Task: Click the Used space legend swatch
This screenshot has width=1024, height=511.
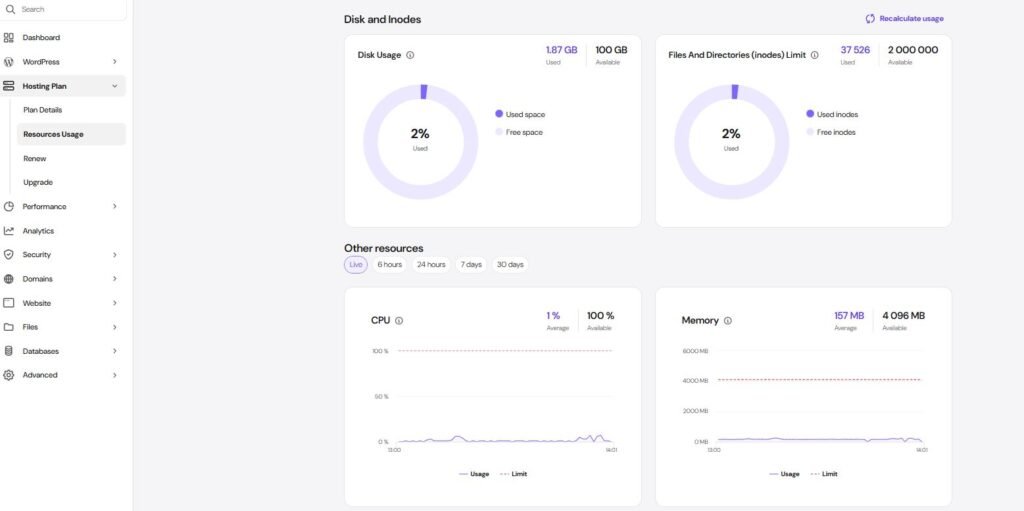Action: pos(499,114)
